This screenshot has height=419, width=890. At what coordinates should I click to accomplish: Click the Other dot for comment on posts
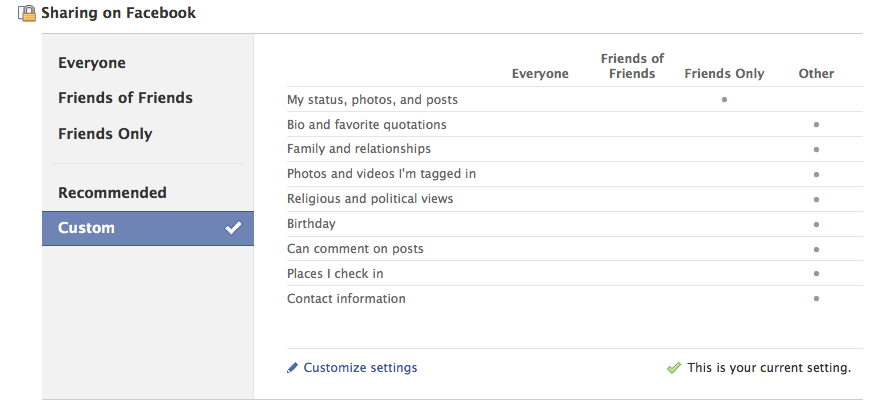coord(816,249)
